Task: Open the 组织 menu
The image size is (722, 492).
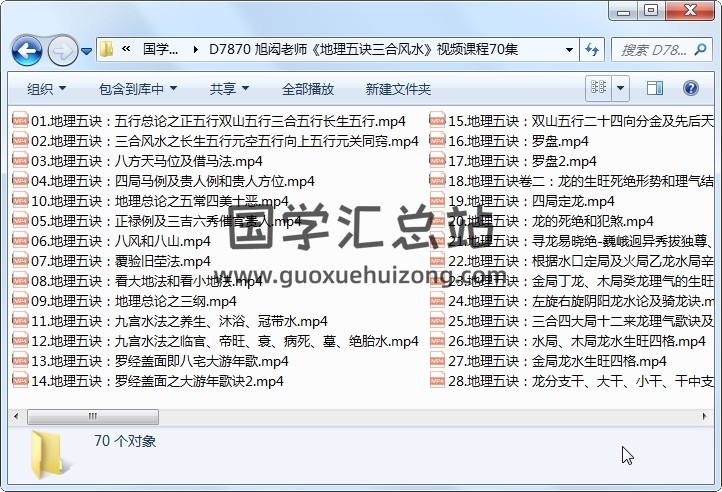Action: tap(46, 89)
